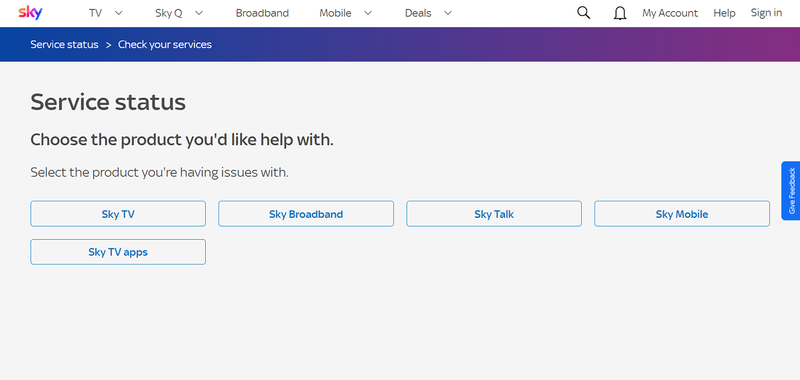Click 'Select the product you're having issues with.'

[159, 172]
